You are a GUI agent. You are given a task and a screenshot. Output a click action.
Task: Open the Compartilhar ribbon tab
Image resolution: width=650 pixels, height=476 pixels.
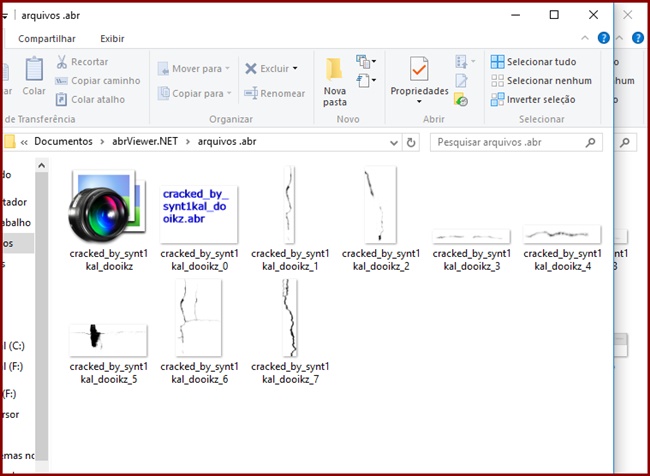pyautogui.click(x=47, y=39)
